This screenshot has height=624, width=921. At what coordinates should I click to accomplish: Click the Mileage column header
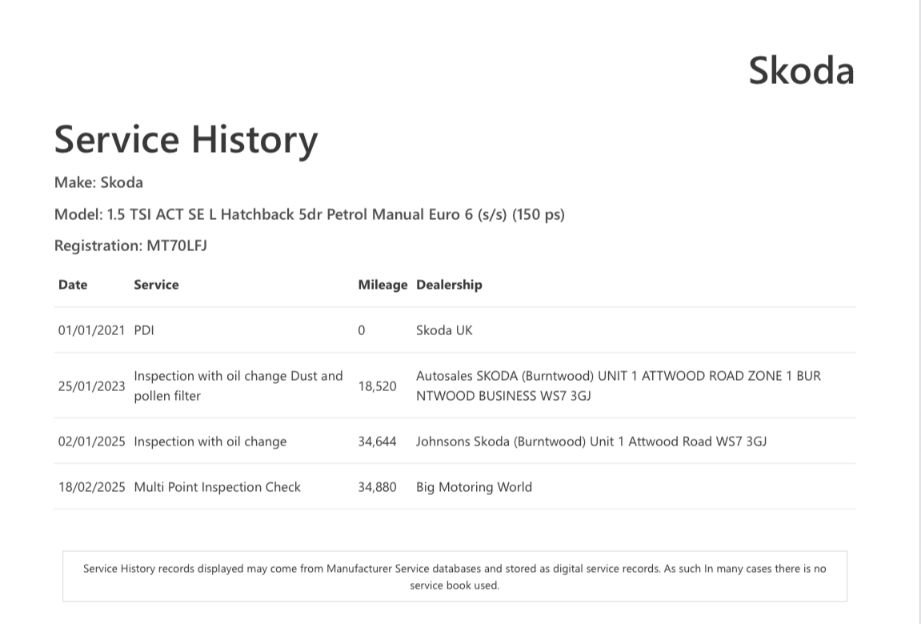point(382,285)
